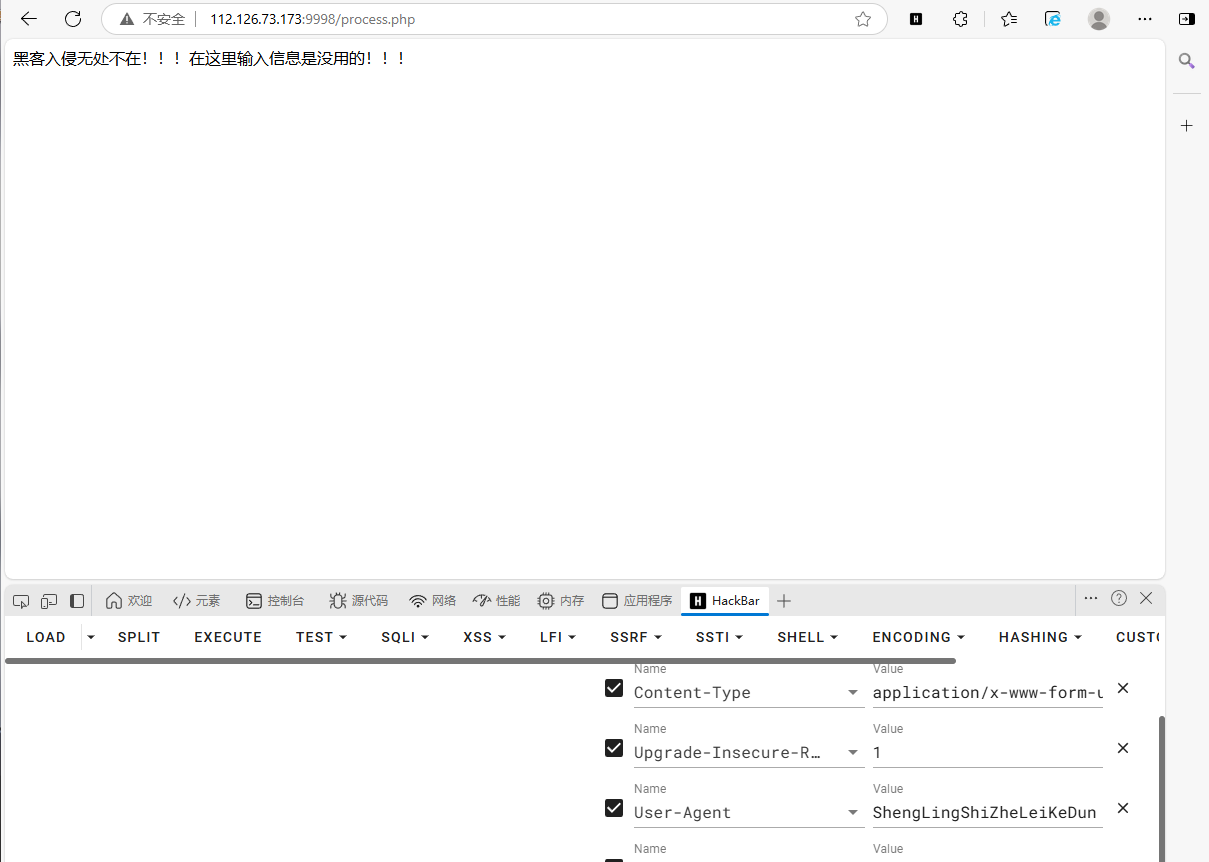Expand the SHELL payload menu

point(808,637)
